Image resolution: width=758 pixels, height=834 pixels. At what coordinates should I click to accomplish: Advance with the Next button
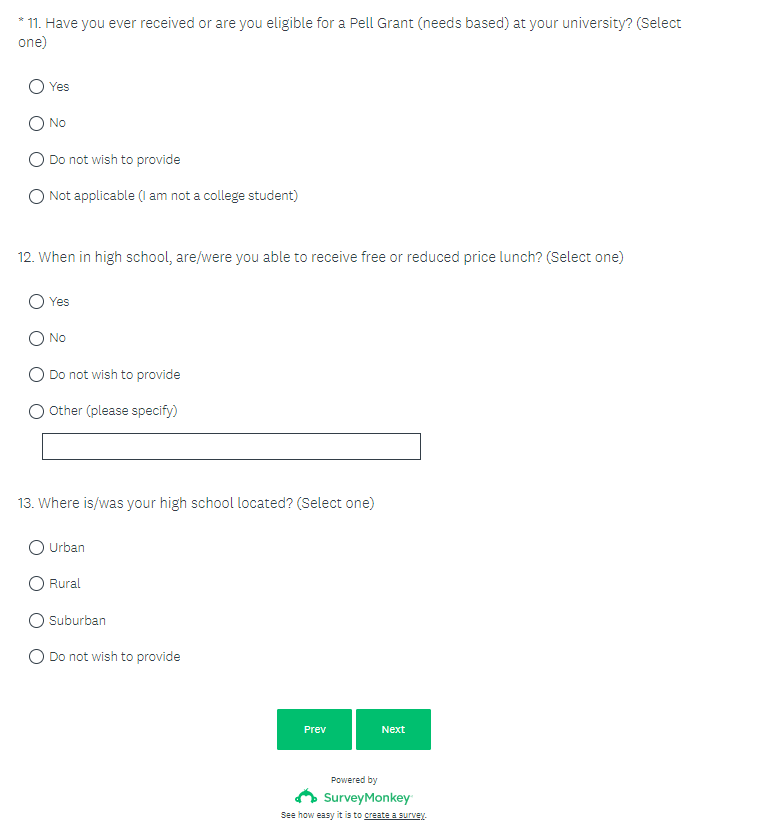click(393, 730)
